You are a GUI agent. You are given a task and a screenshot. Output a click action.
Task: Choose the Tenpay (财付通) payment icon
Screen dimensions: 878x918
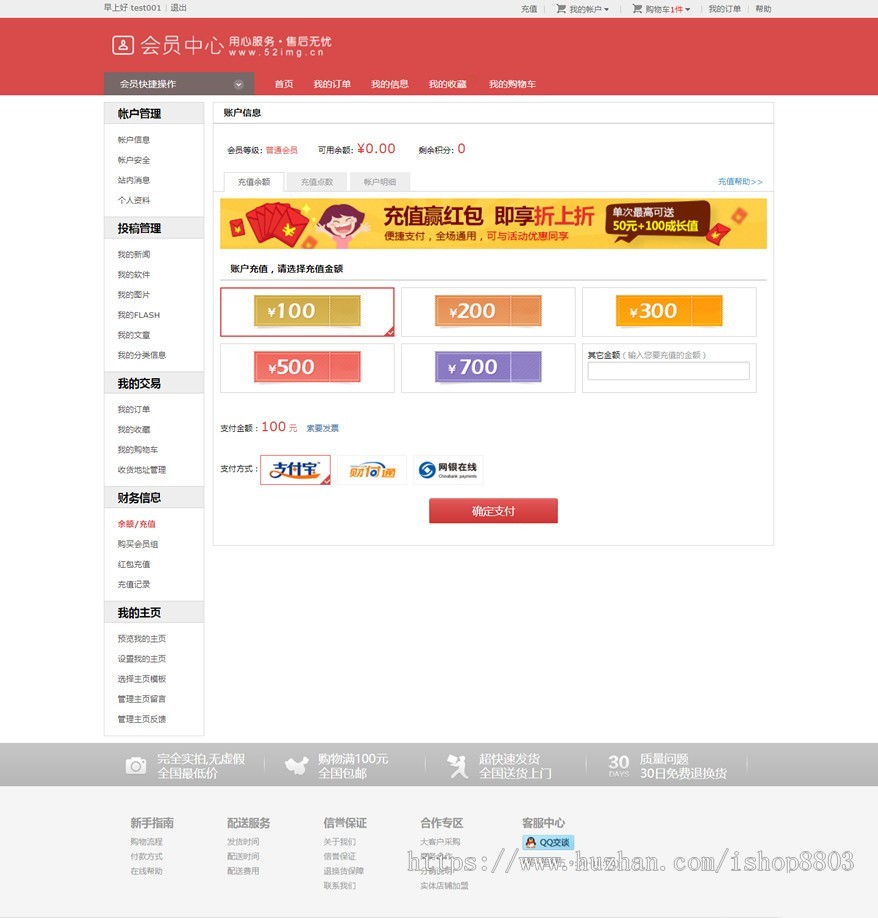coord(370,469)
